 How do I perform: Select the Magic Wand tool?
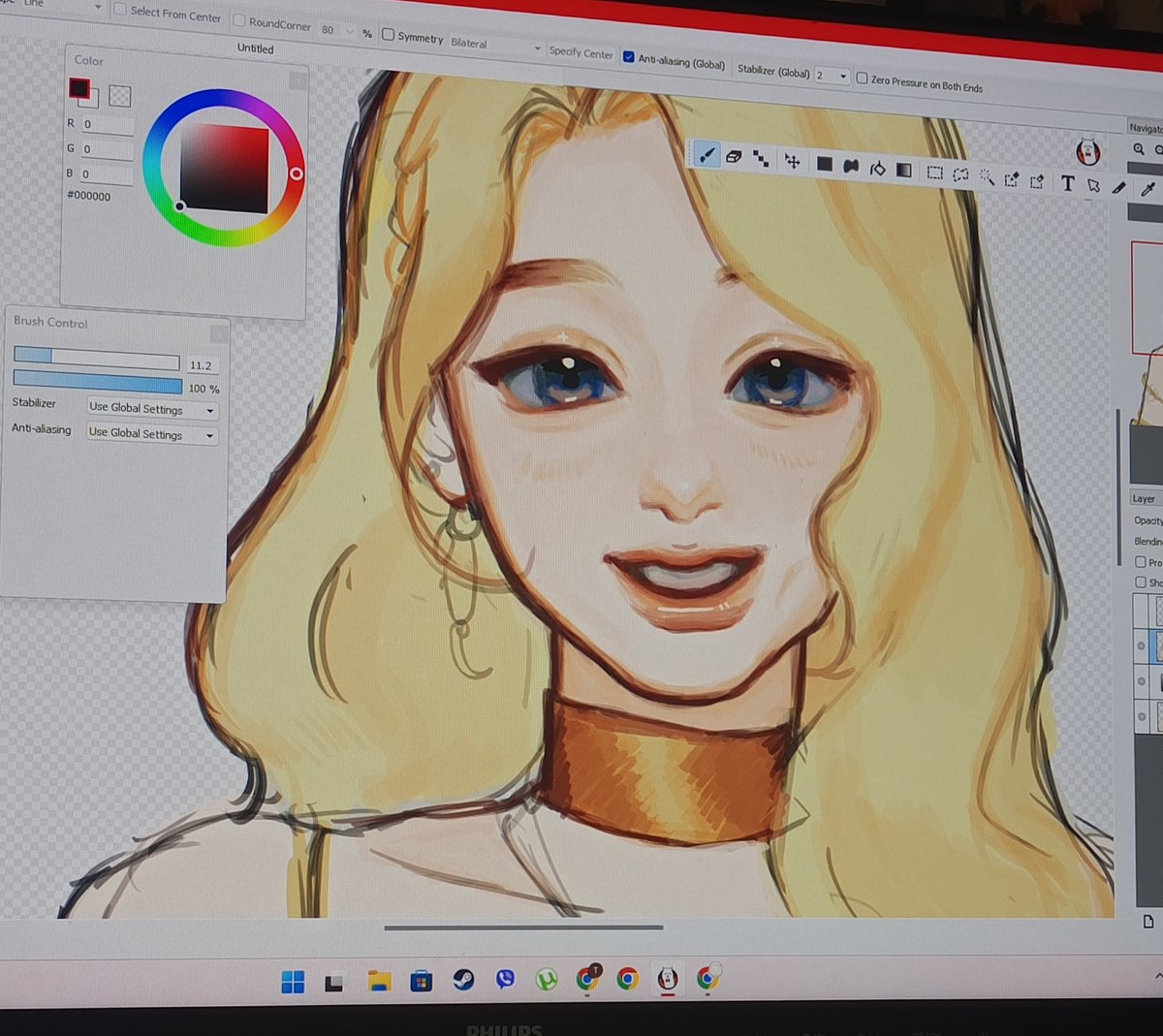tap(987, 177)
